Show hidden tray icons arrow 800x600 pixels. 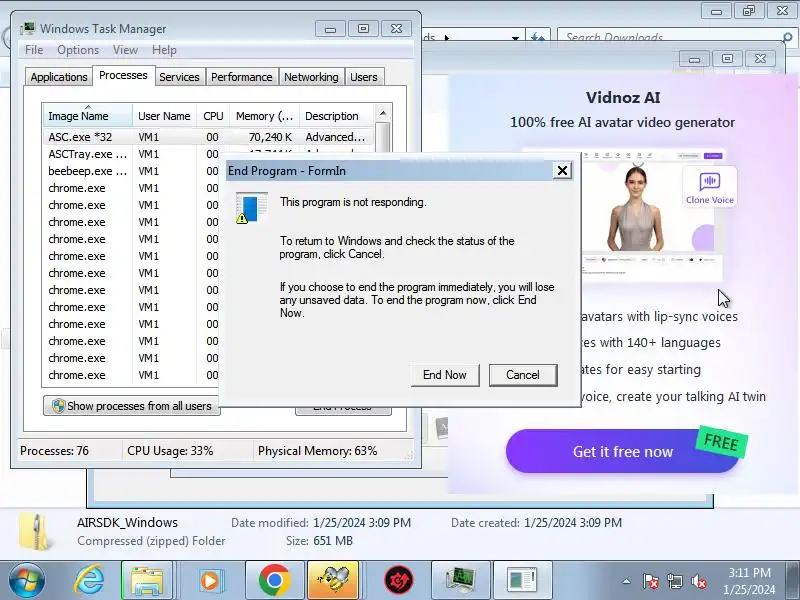coord(626,581)
